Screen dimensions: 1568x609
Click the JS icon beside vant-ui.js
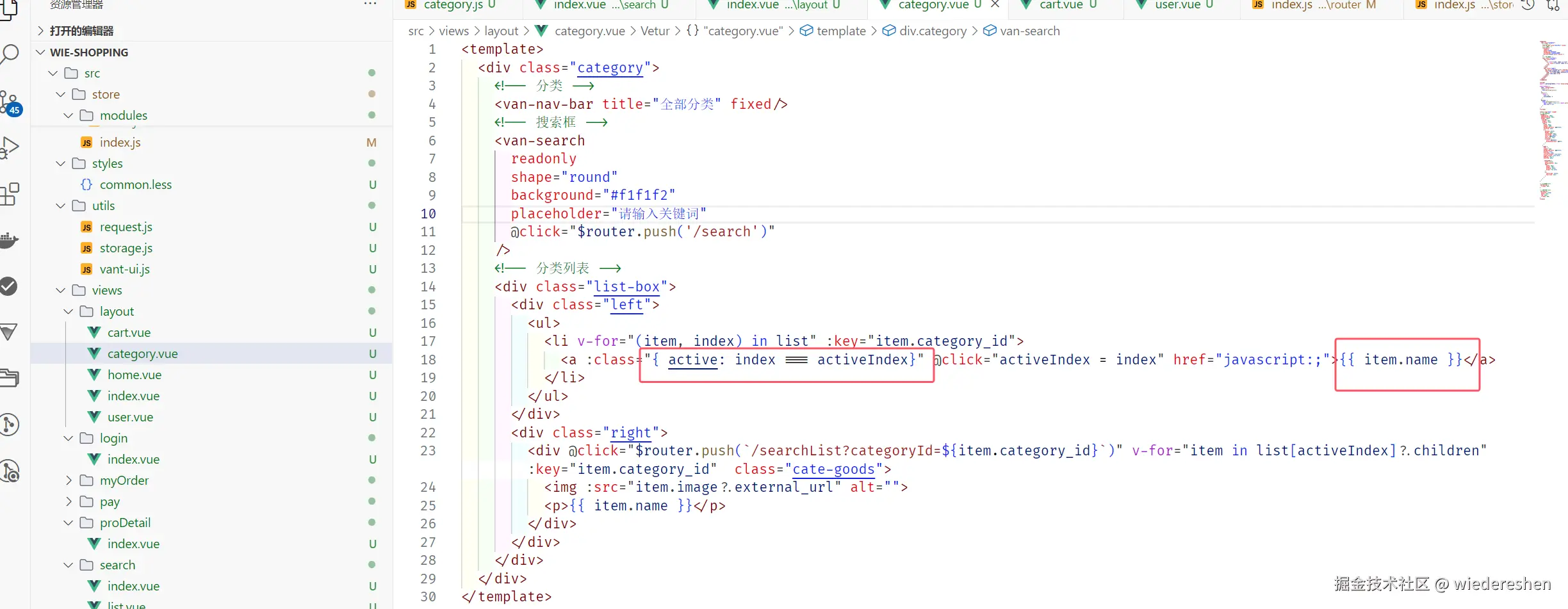click(86, 270)
